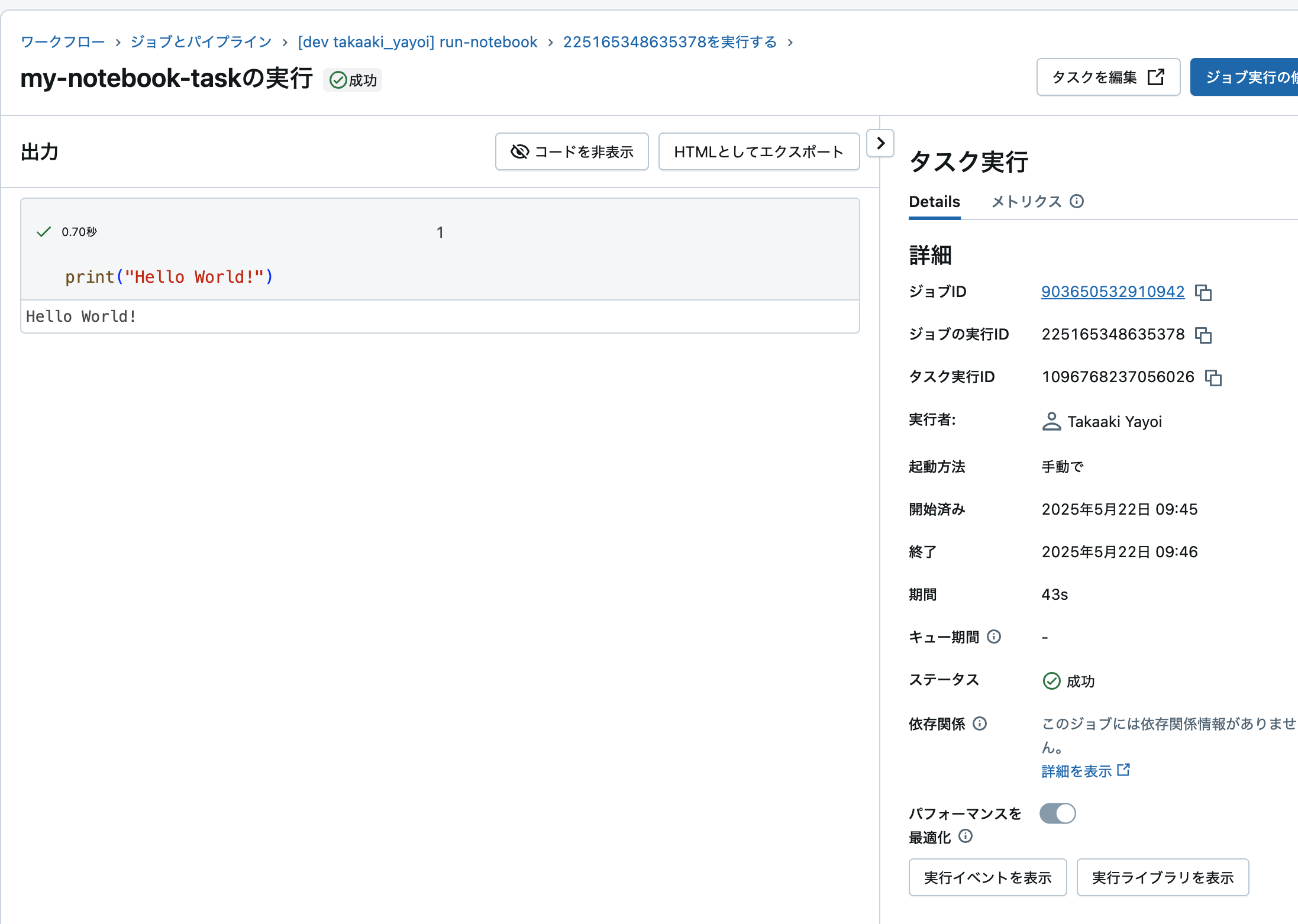Open the メトリクス tab

tap(1027, 202)
